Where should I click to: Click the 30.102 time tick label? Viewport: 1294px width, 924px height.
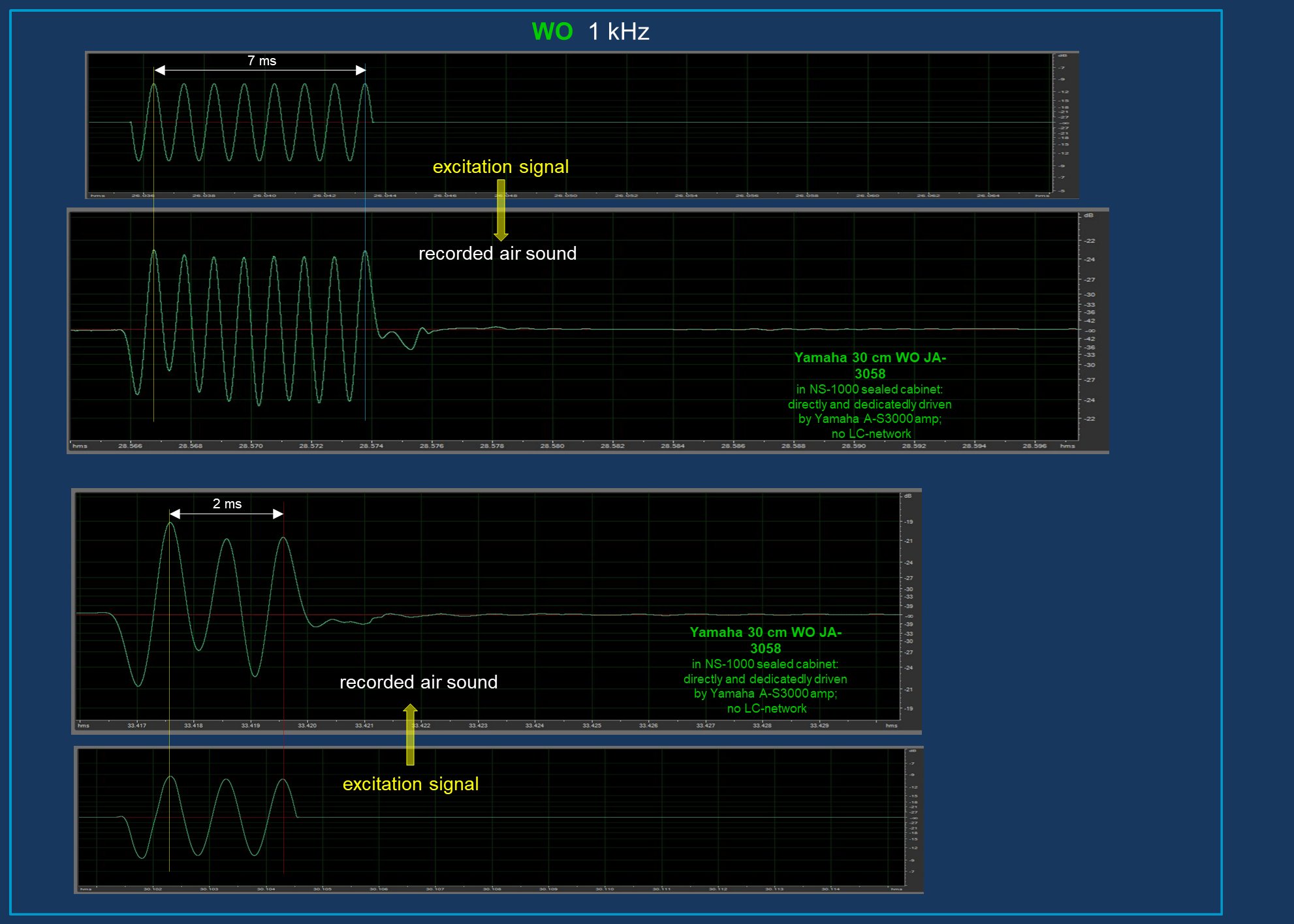(x=153, y=889)
